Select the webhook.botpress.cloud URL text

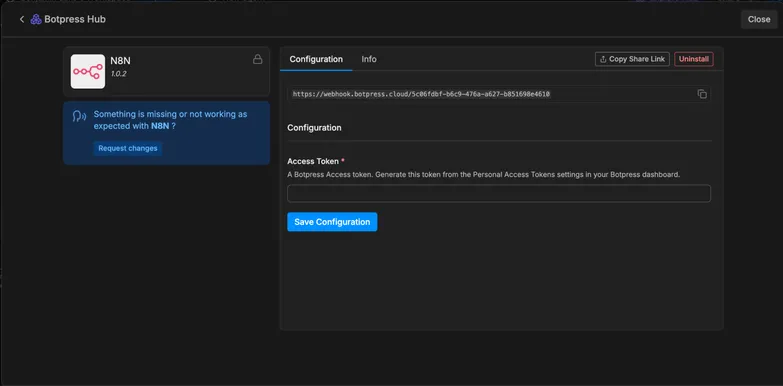421,94
